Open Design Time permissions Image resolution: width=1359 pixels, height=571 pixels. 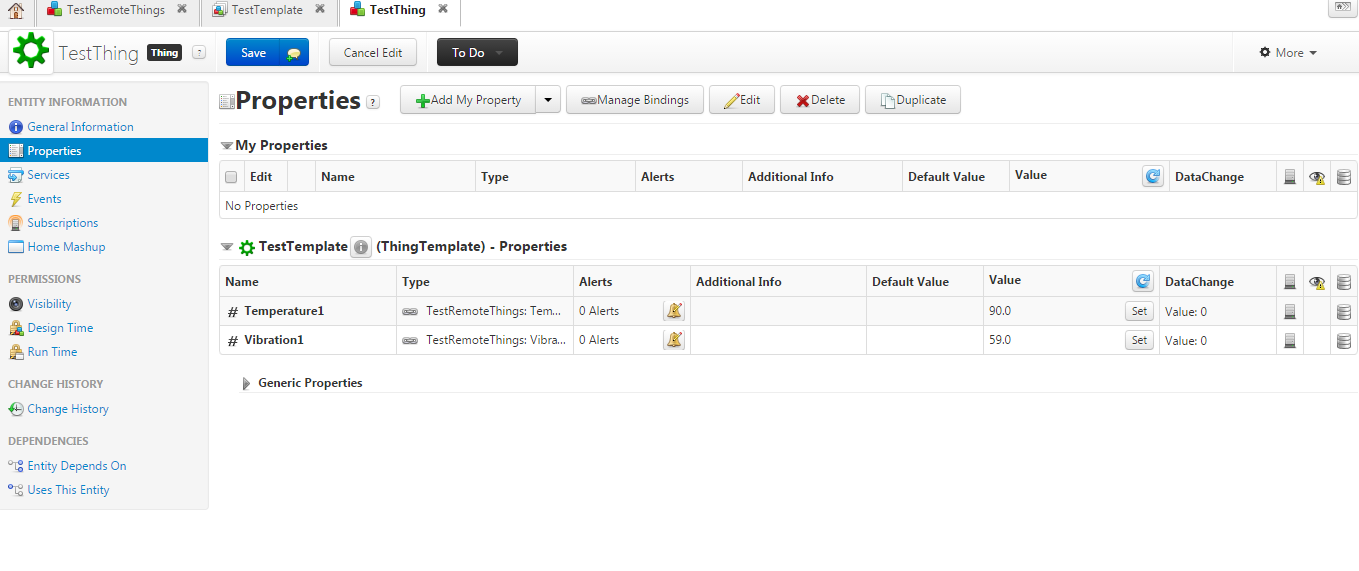(60, 328)
